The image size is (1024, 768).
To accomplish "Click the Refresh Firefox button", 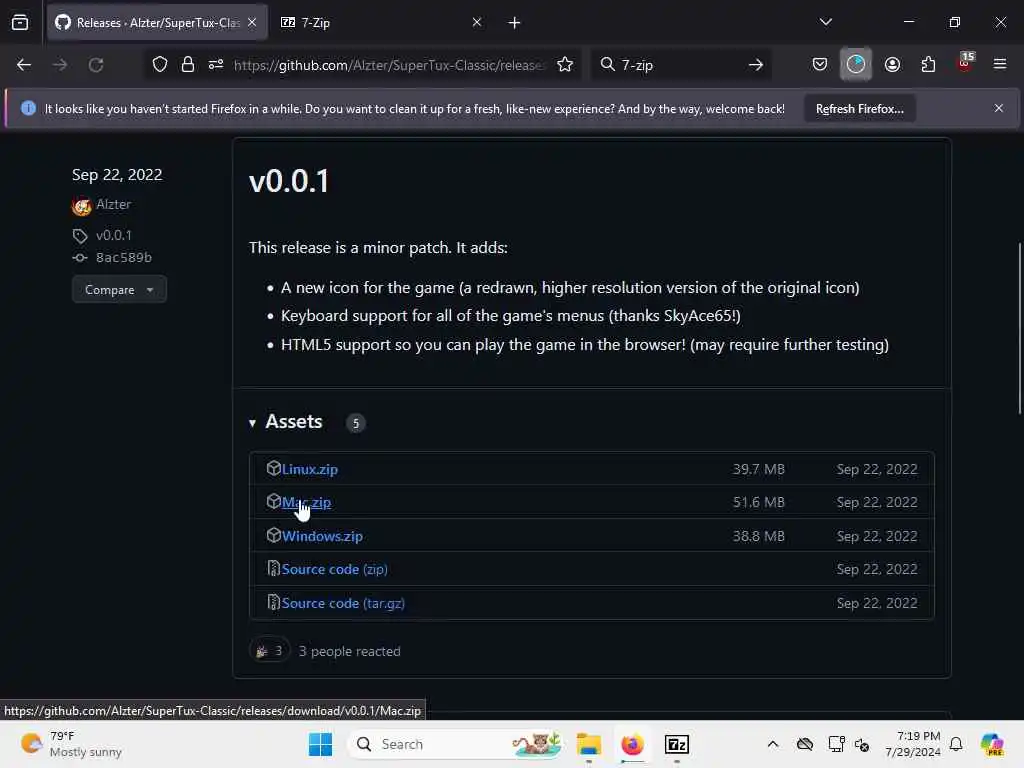I will 859,108.
